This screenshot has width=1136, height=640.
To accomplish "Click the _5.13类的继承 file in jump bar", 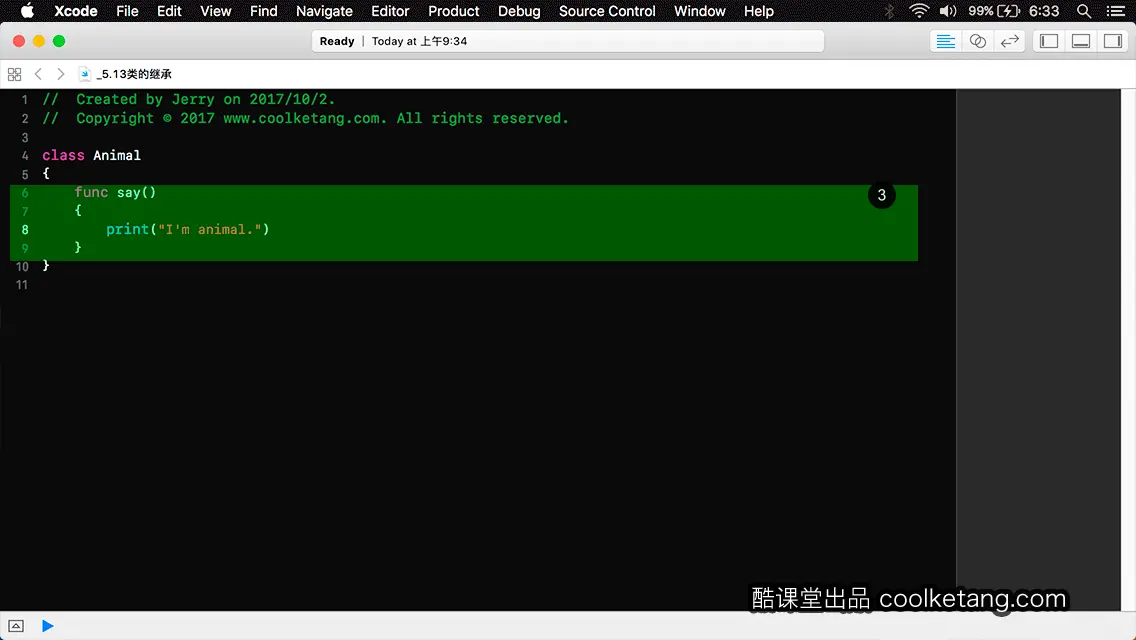I will point(134,74).
